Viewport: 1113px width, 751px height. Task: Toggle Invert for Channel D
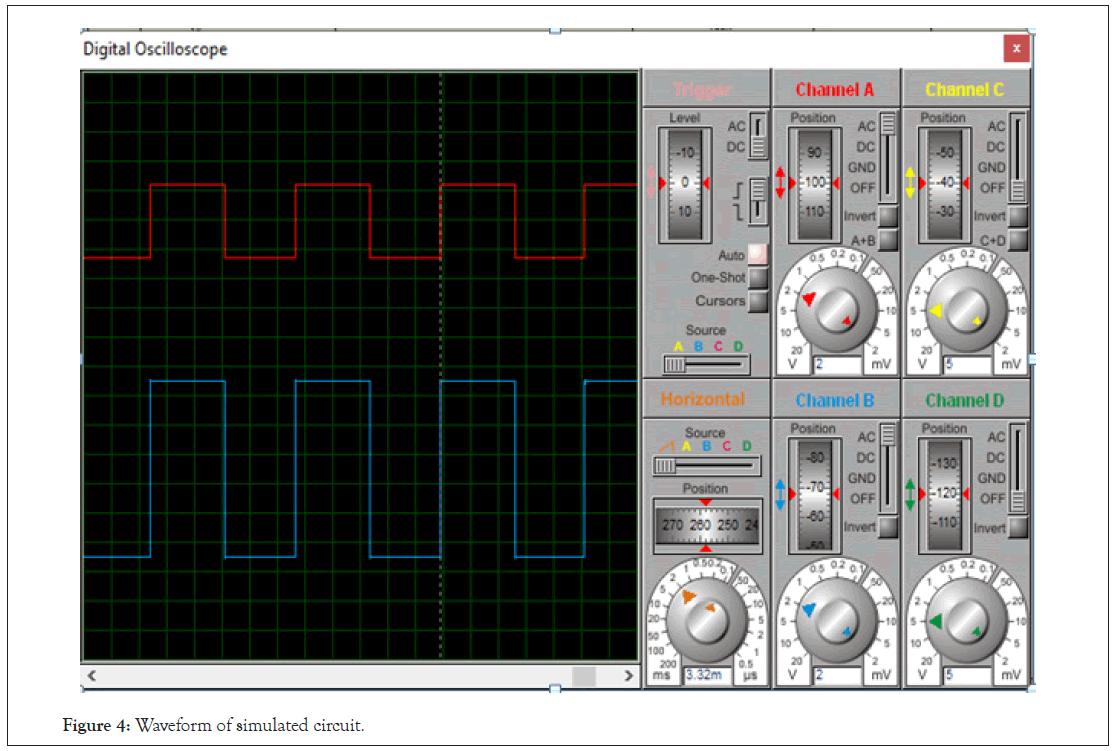coord(1018,528)
